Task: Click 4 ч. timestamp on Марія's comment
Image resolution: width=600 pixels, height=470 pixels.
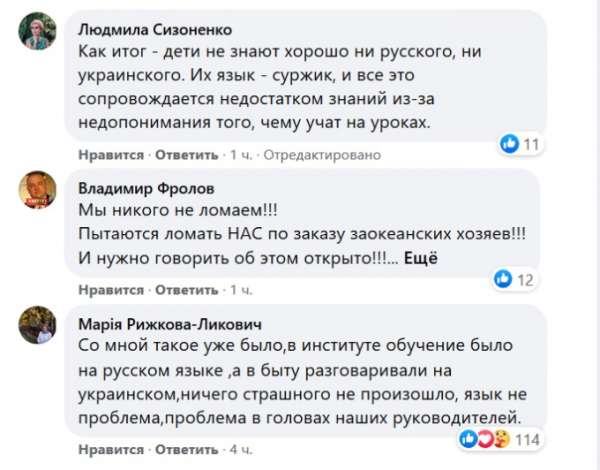Action: pyautogui.click(x=241, y=449)
